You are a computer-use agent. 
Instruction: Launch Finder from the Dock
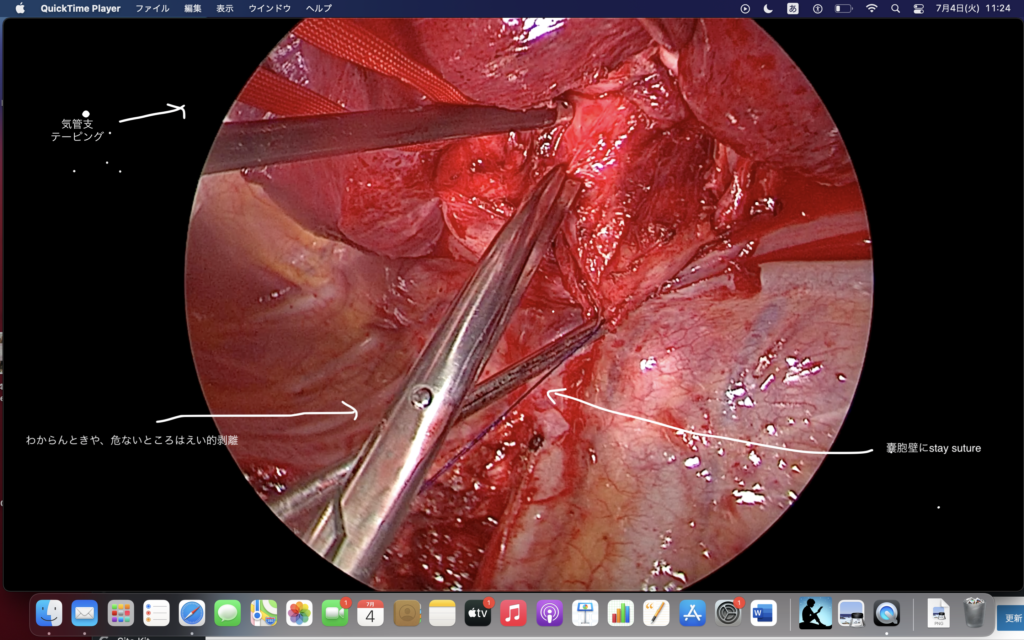[x=49, y=613]
